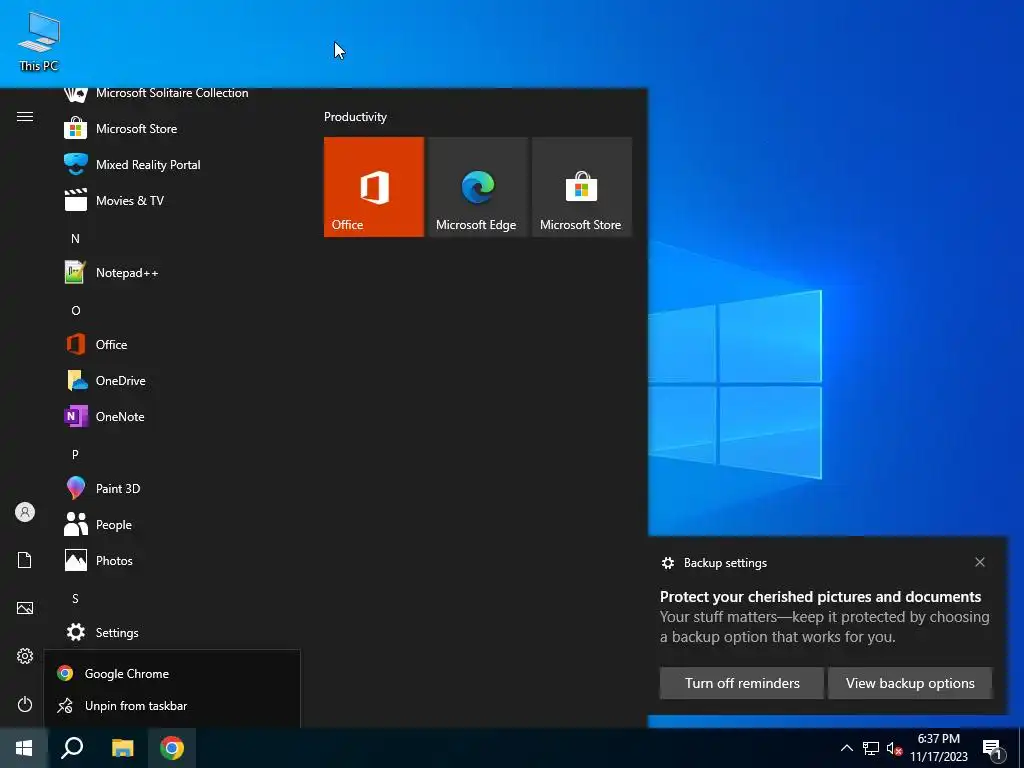Open the Action Center notifications icon
The width and height of the screenshot is (1024, 768).
pos(993,749)
